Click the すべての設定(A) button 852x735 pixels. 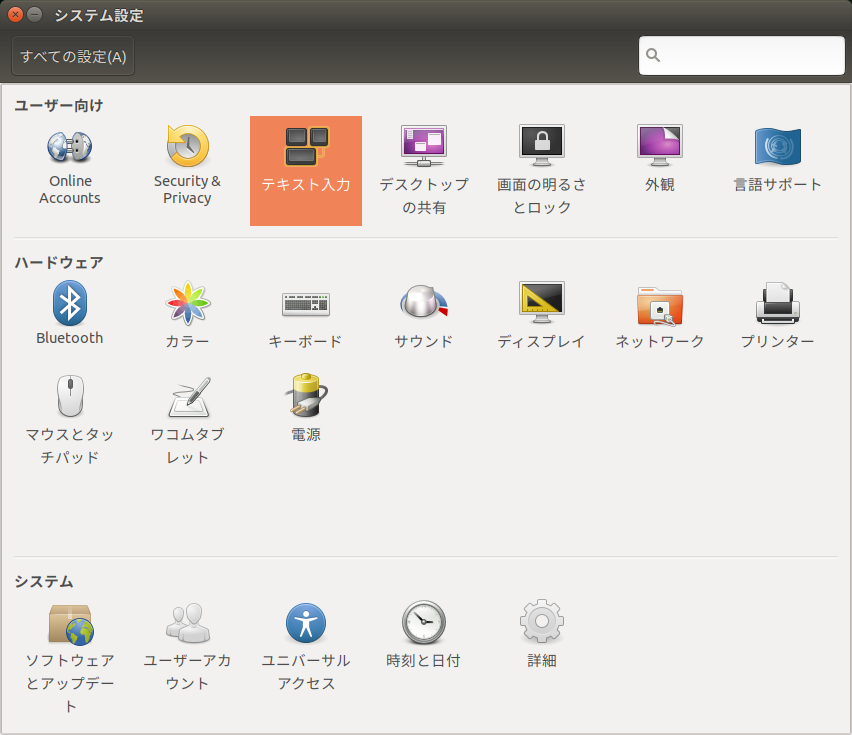[73, 56]
